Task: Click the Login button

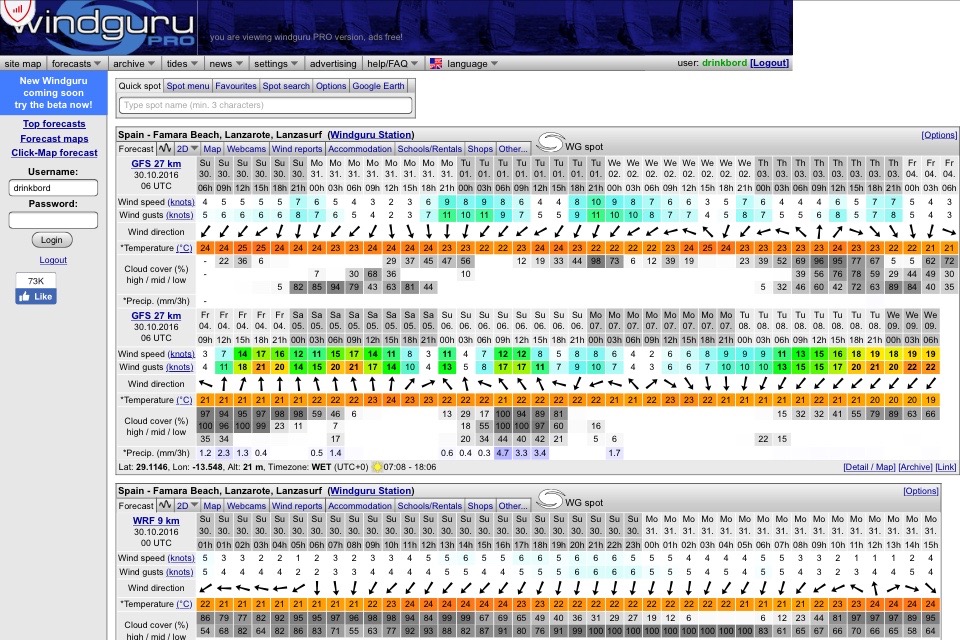Action: pyautogui.click(x=51, y=240)
